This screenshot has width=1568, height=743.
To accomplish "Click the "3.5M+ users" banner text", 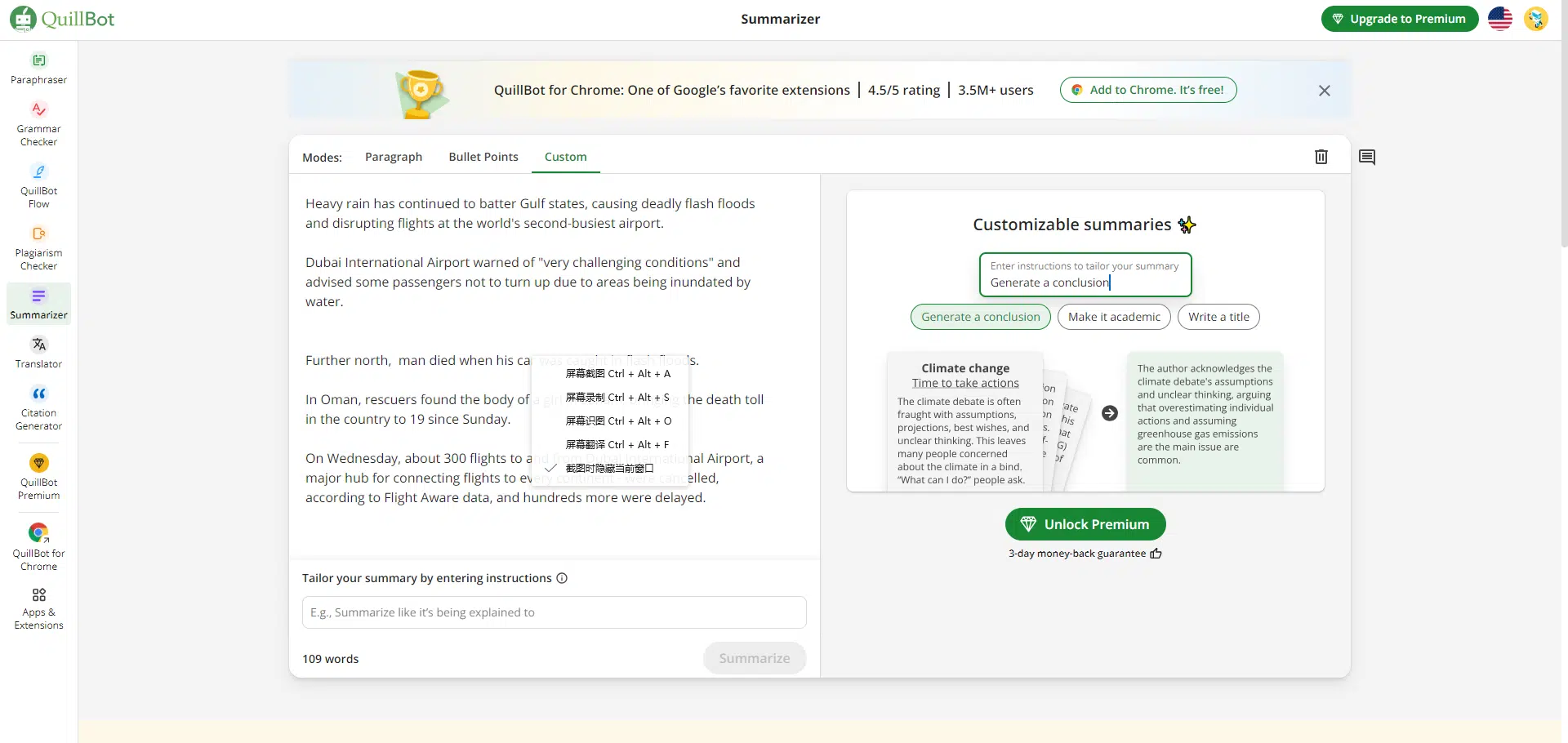I will (996, 90).
